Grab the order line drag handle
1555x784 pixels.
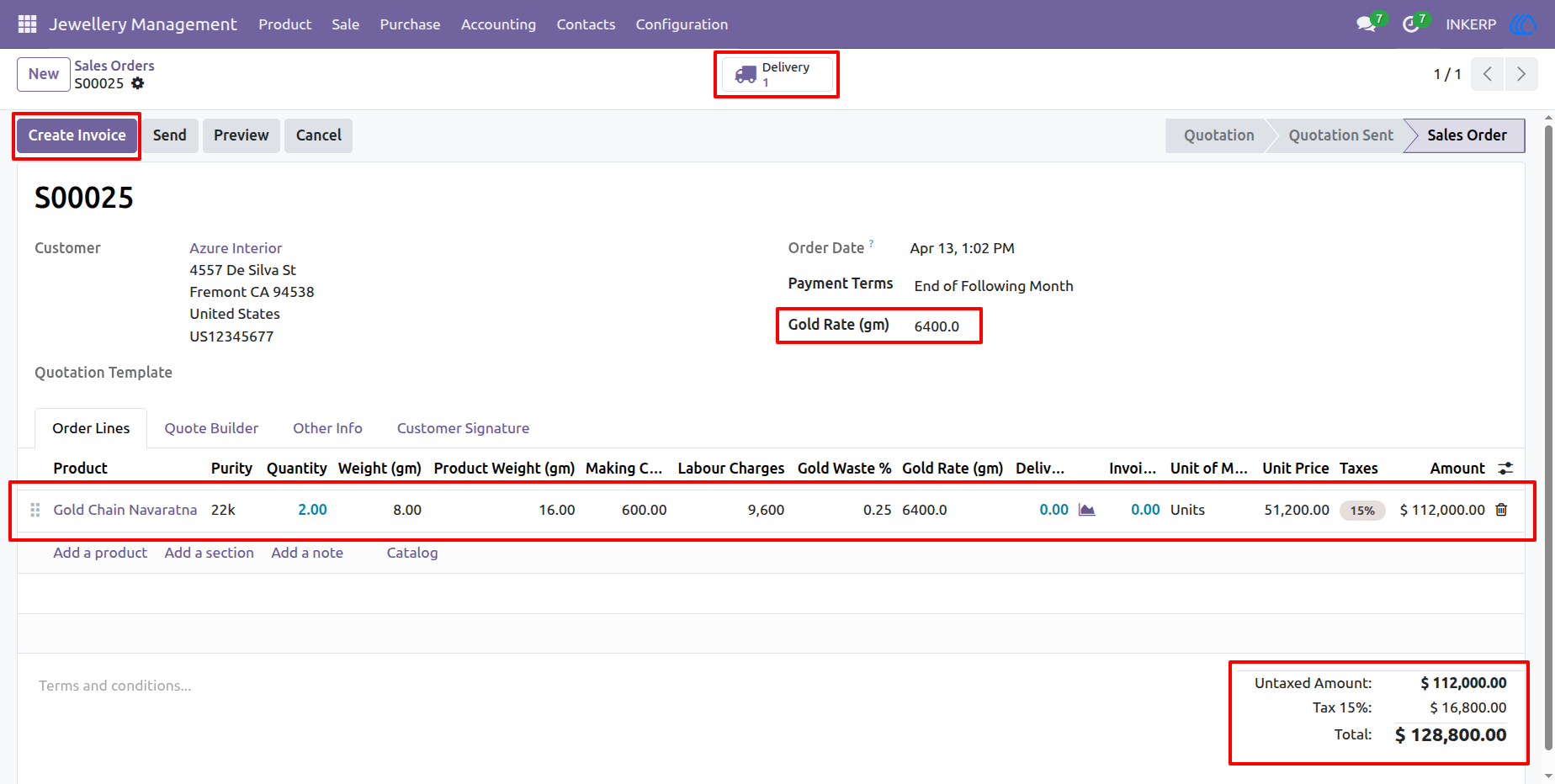35,510
